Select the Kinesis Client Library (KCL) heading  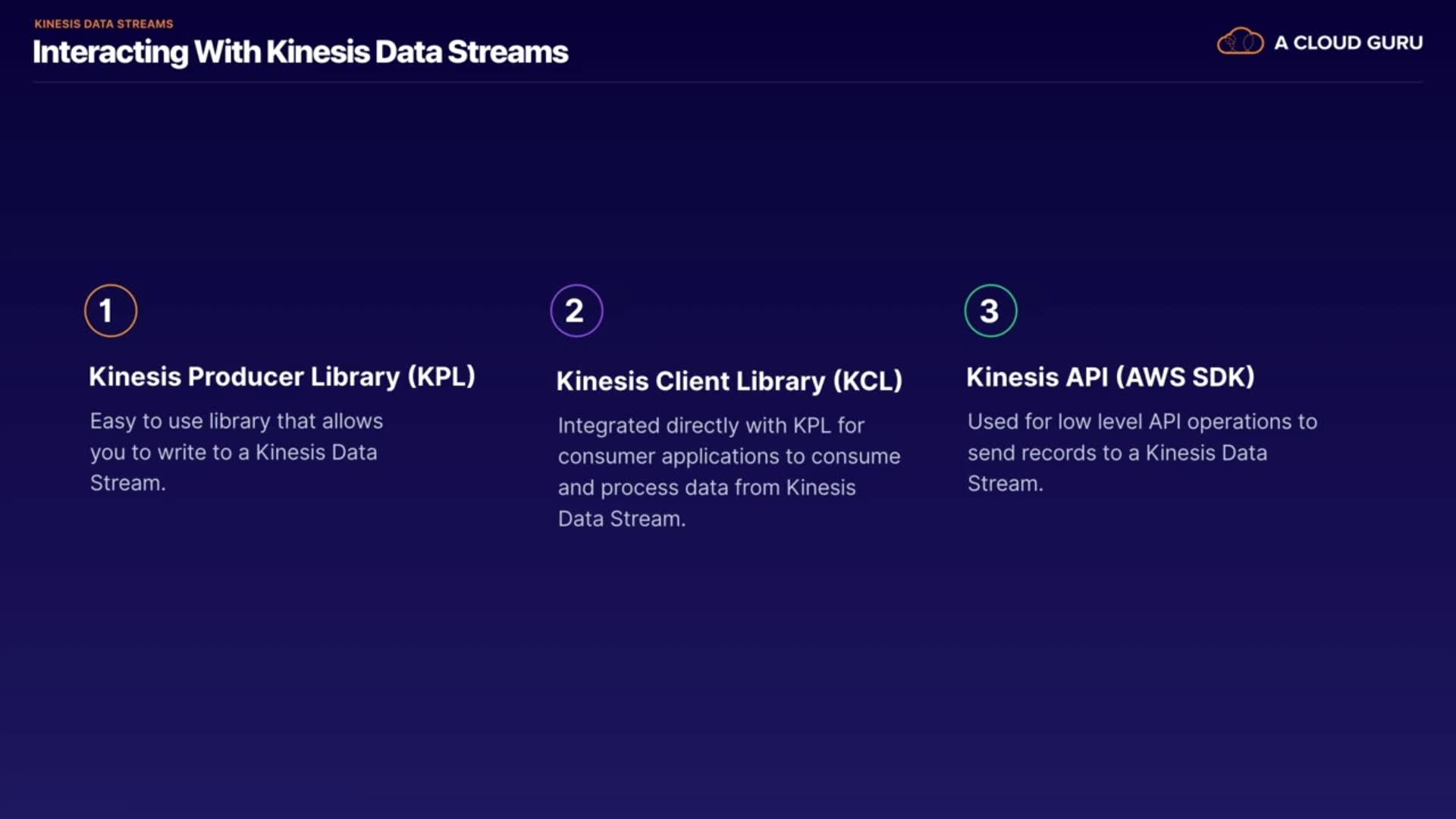730,381
